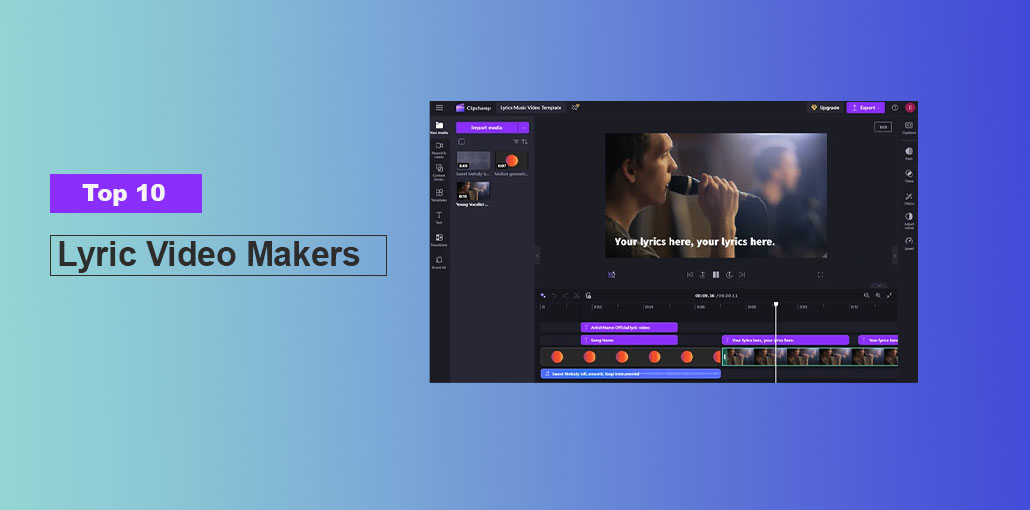The width and height of the screenshot is (1030, 510).
Task: Click the Export button
Action: pyautogui.click(x=865, y=108)
